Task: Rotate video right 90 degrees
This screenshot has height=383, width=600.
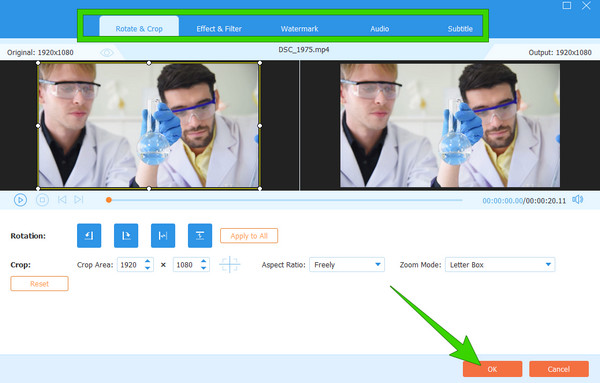Action: [x=126, y=236]
